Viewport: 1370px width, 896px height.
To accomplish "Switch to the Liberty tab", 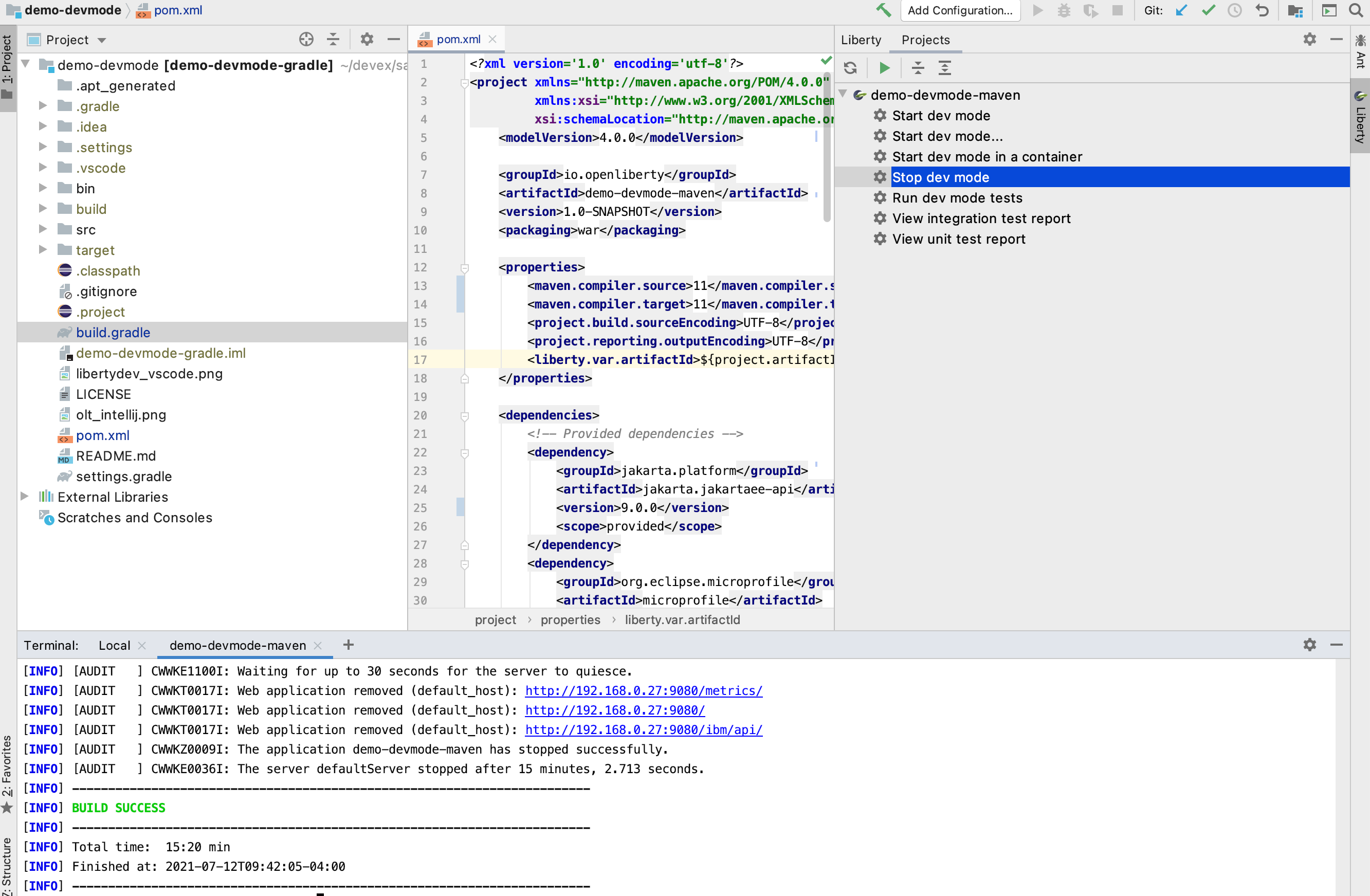I will 861,40.
